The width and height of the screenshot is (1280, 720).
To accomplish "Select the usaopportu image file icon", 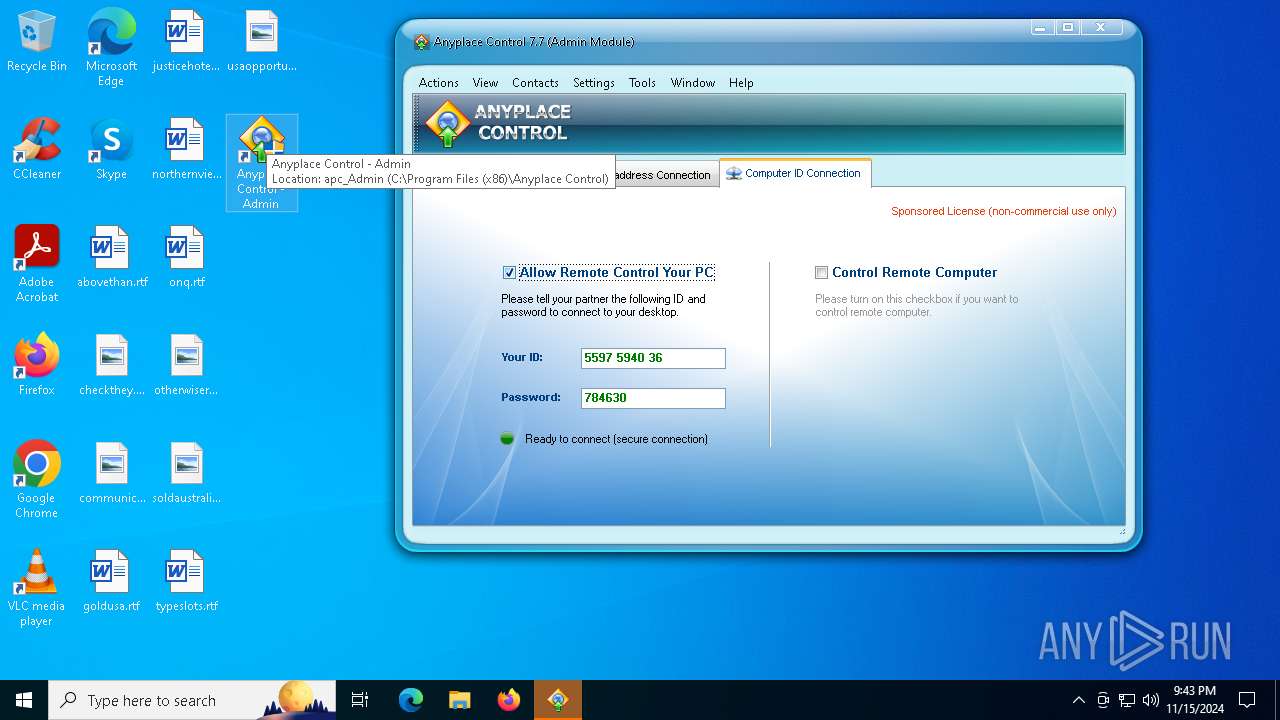I will (x=261, y=42).
